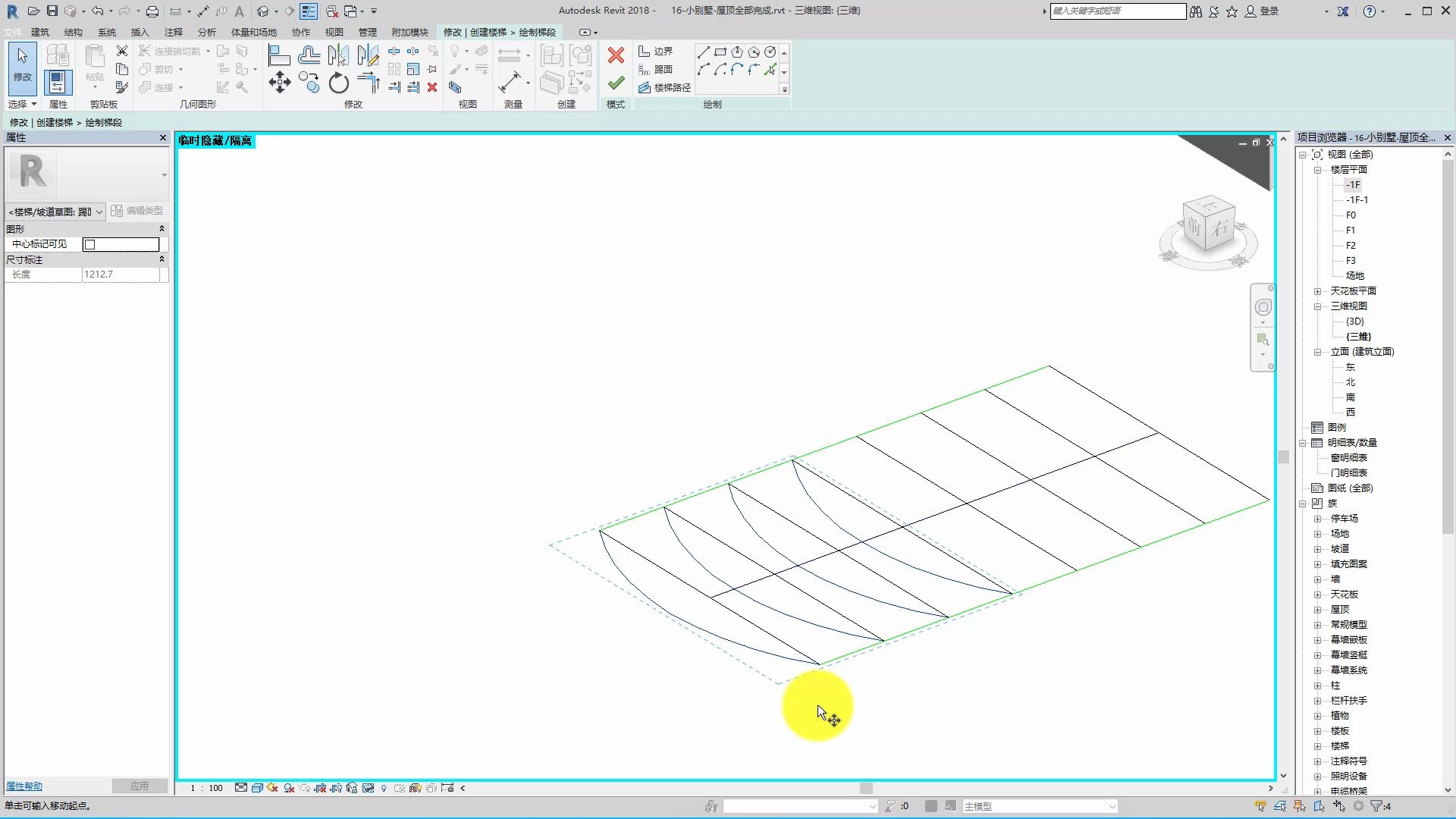Click the search keyword input field
The height and width of the screenshot is (819, 1456).
click(1118, 11)
